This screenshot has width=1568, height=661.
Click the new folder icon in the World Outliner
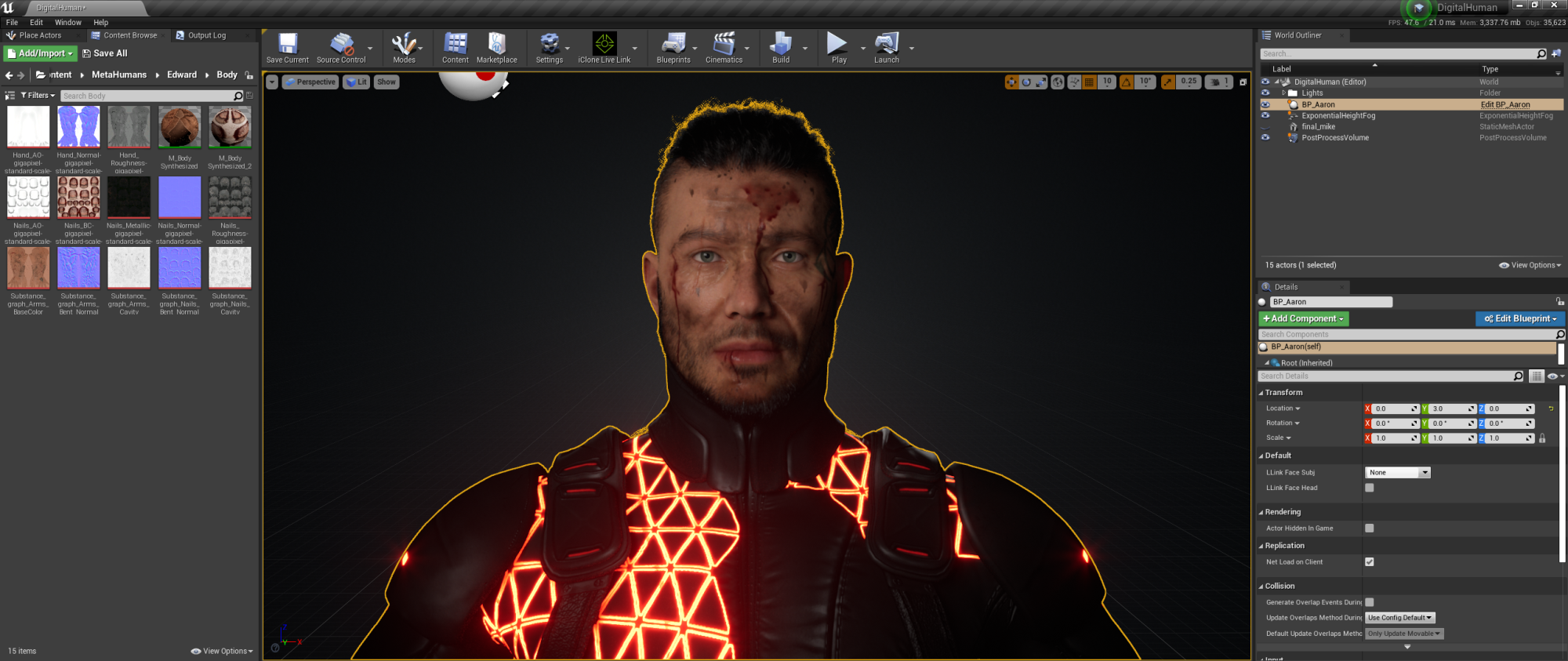click(1555, 53)
